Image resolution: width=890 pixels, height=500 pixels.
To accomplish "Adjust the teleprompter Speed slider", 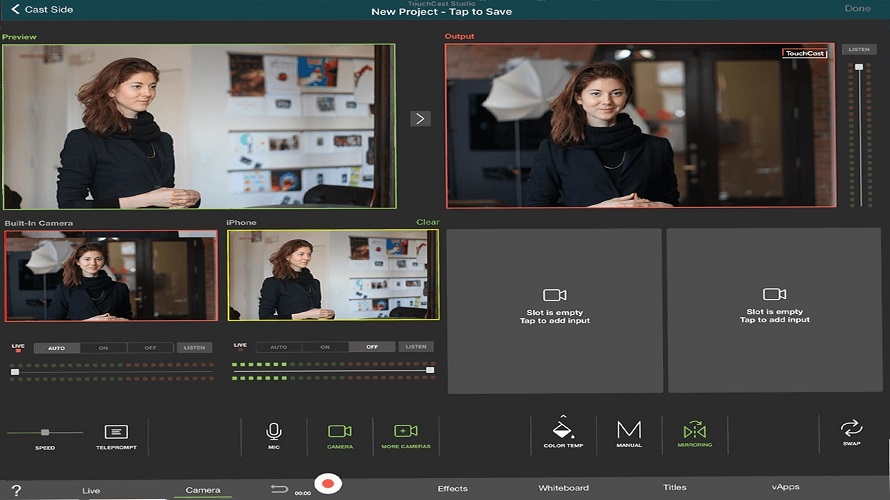I will pos(45,432).
